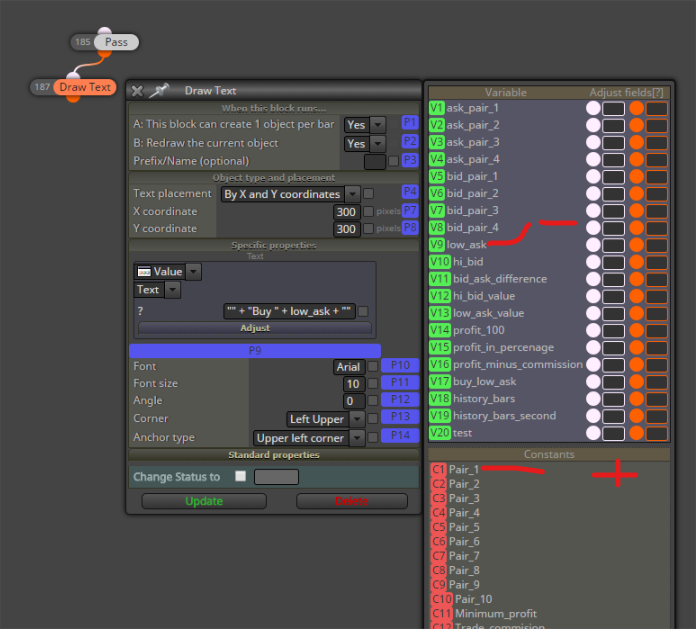
Task: Click the X coordinate value field
Action: [346, 212]
